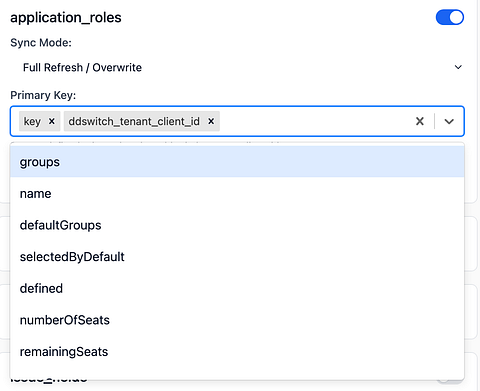Choose groups from the key options
Screen dimensions: 480x391
coord(237,162)
